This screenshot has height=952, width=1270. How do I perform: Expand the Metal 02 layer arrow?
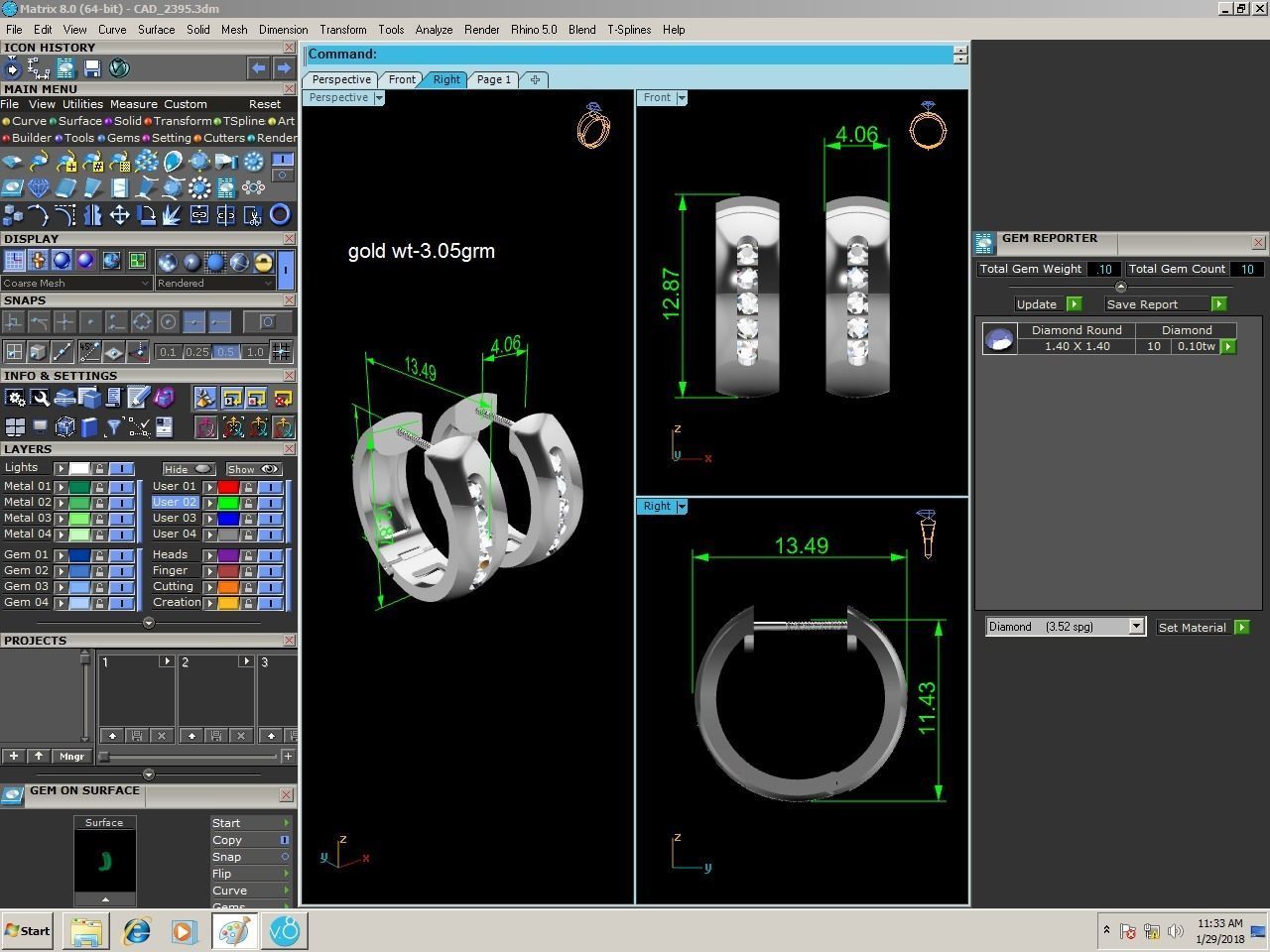61,503
